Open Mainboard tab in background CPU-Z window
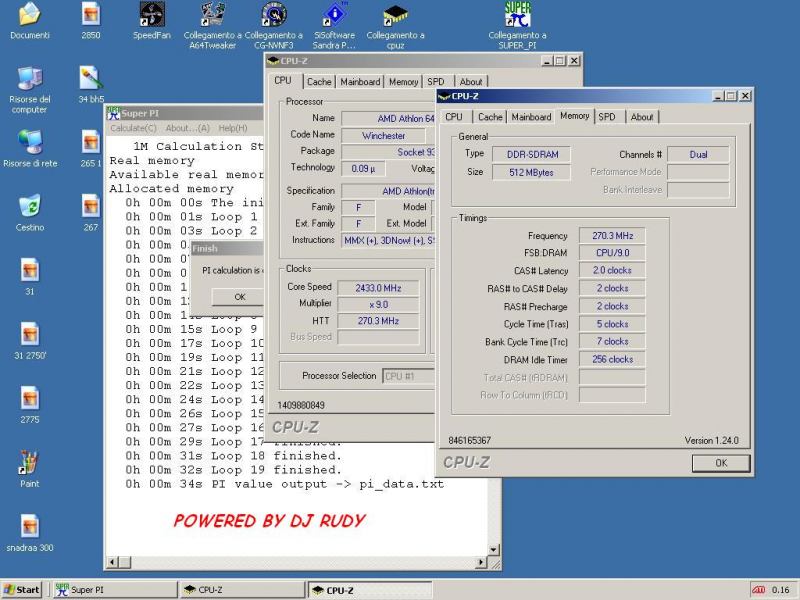Image resolution: width=800 pixels, height=600 pixels. (360, 82)
